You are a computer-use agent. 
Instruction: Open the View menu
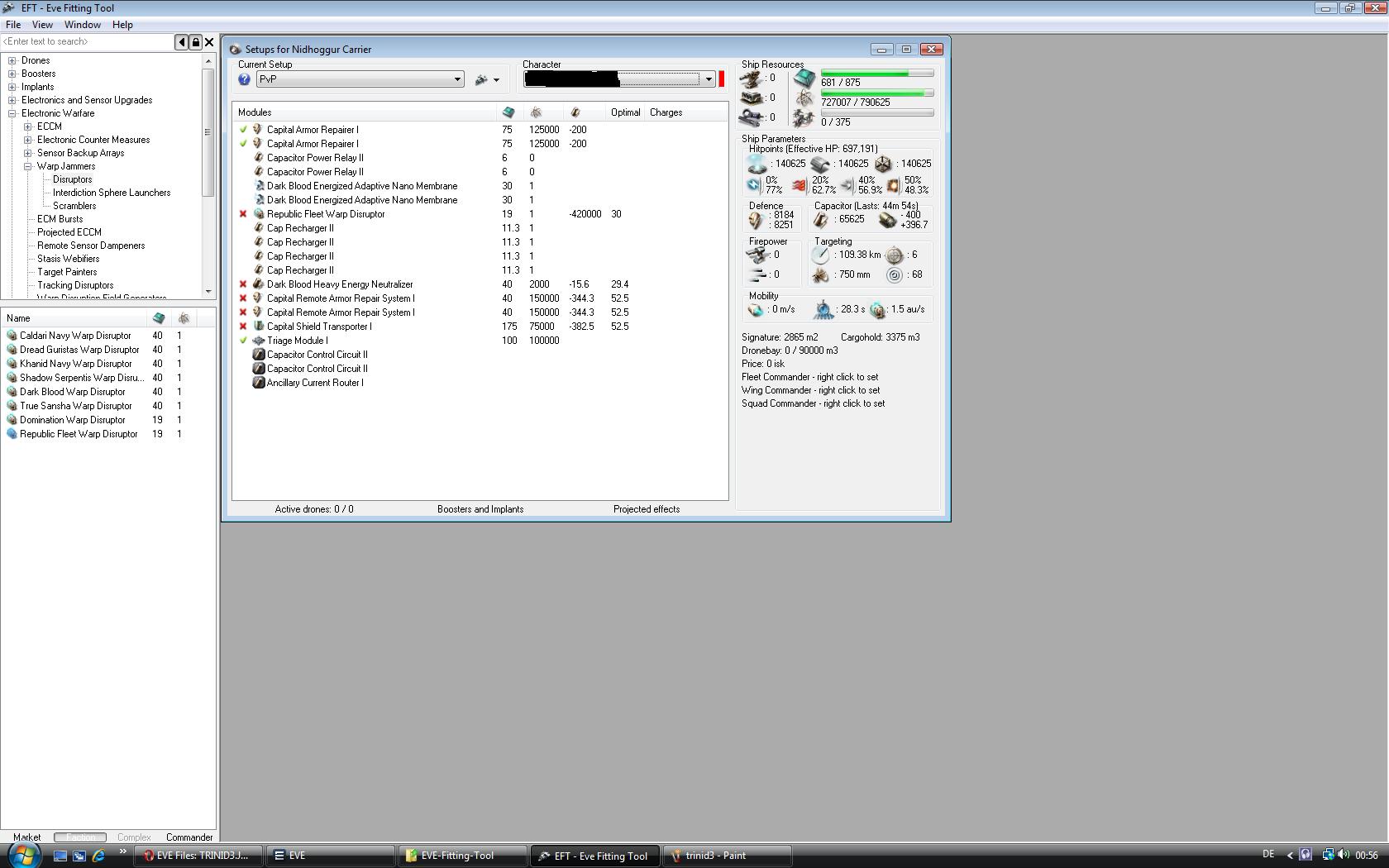42,25
